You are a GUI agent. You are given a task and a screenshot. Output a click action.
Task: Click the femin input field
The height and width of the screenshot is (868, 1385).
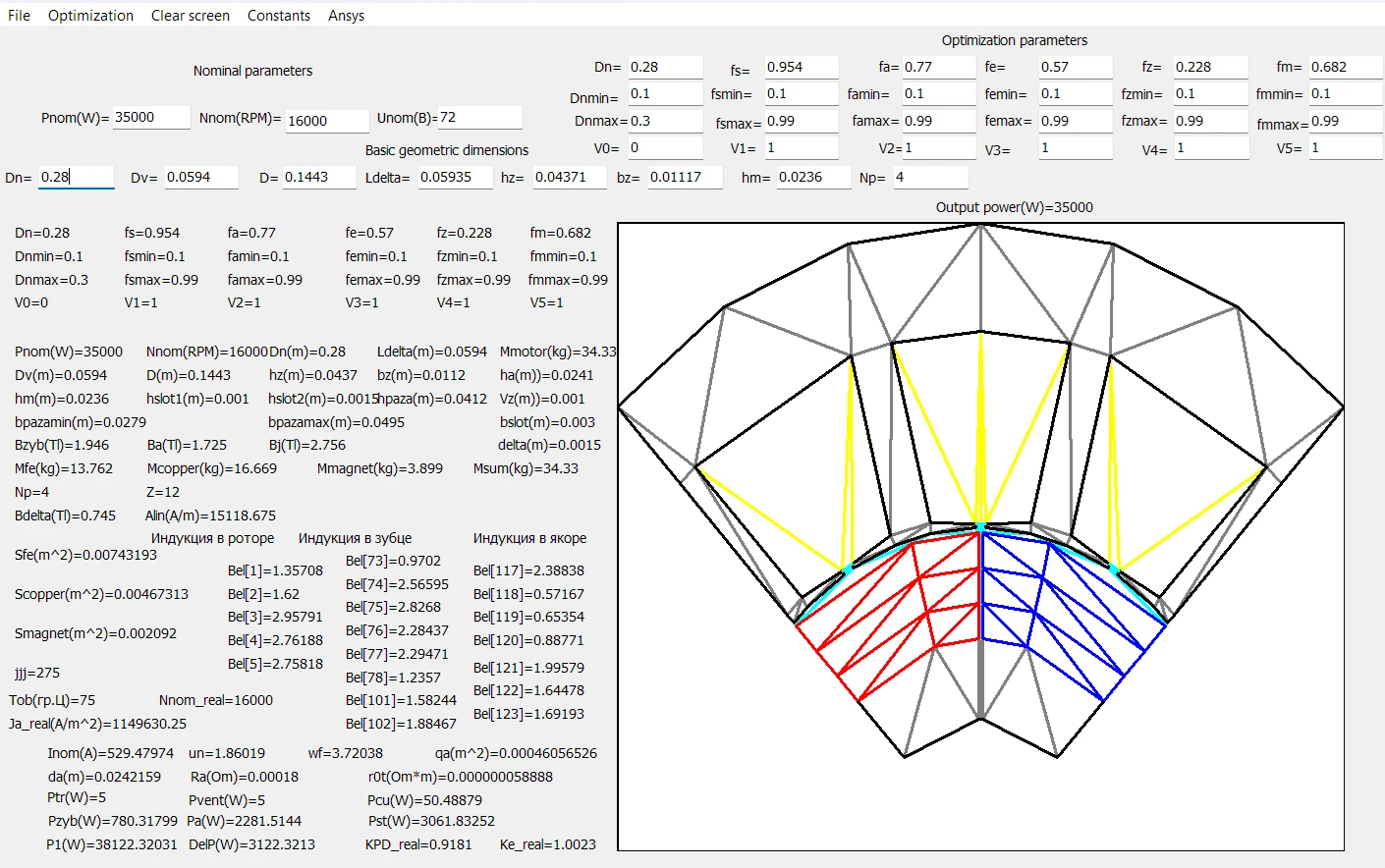tap(1076, 94)
